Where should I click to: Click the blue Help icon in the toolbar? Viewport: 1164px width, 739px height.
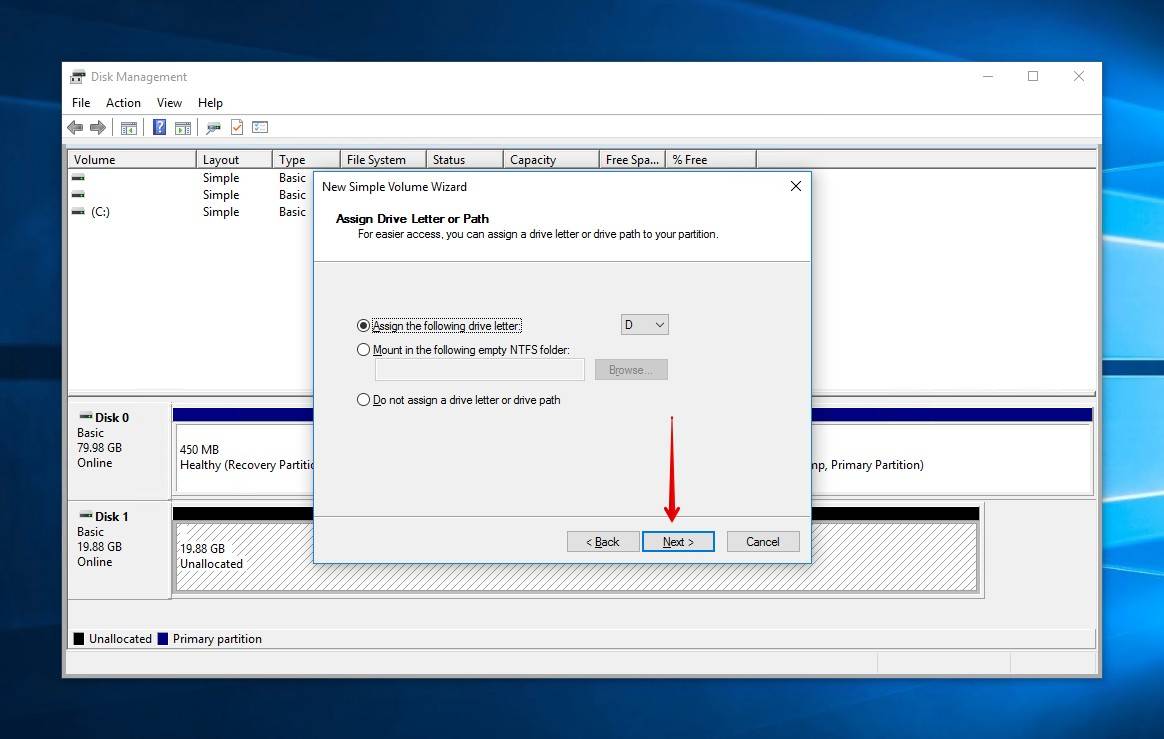[x=159, y=127]
